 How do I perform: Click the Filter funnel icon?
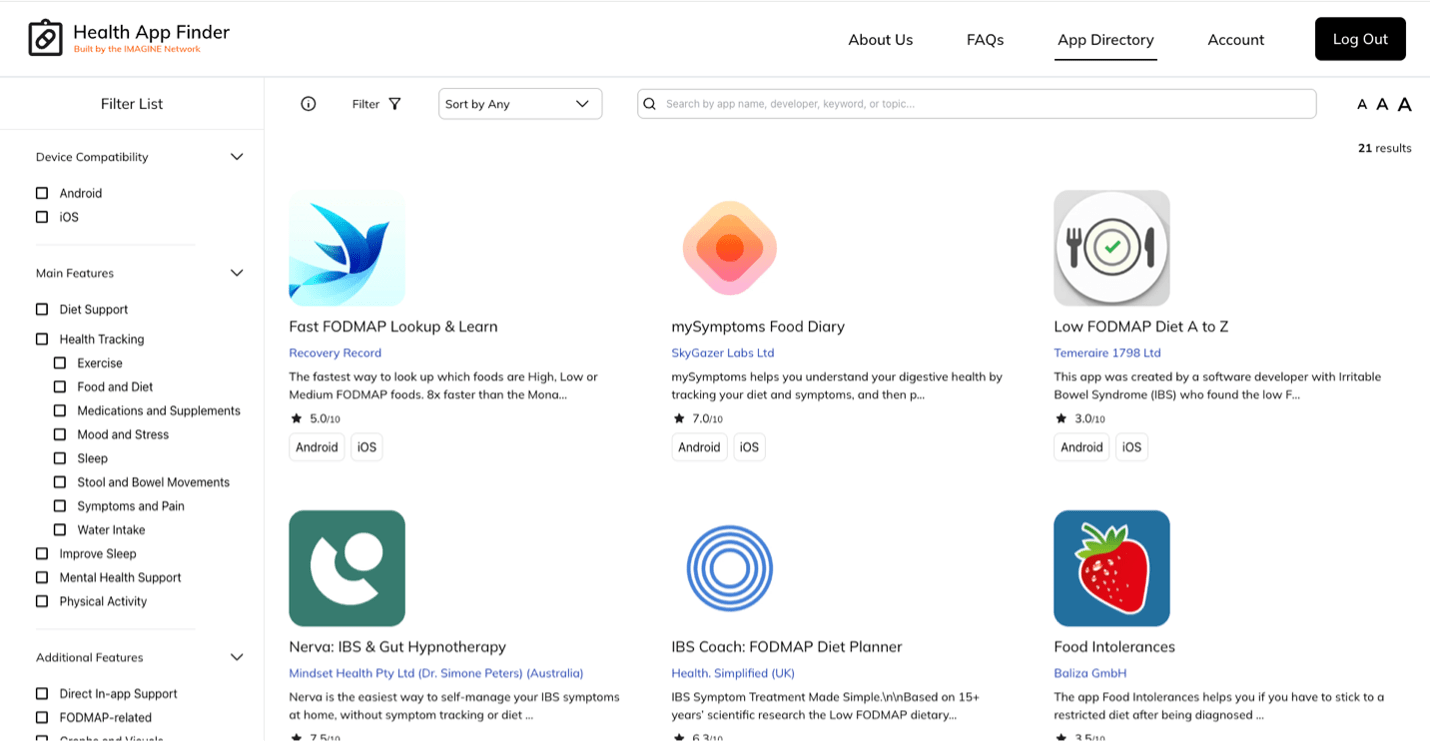[x=395, y=104]
